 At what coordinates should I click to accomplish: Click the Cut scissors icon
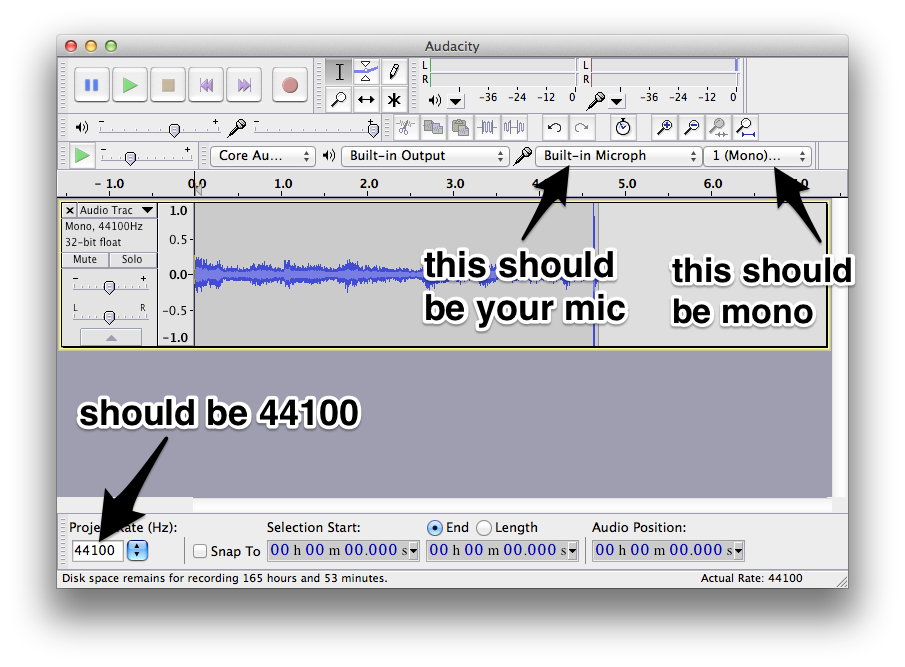click(406, 127)
